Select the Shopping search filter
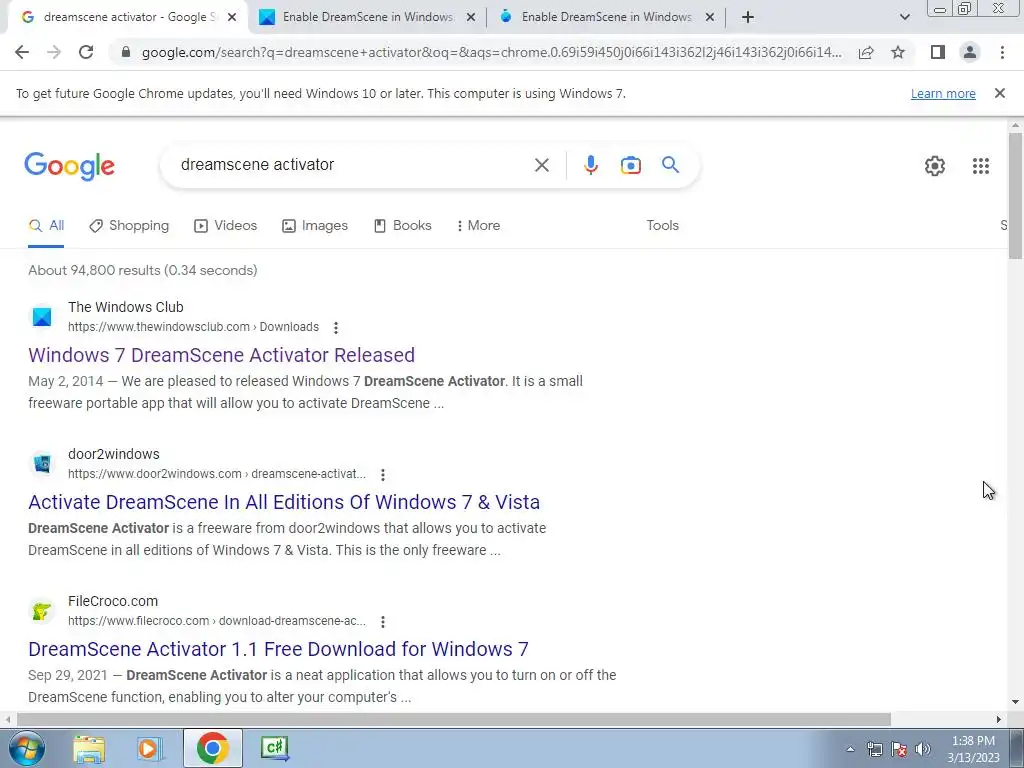Viewport: 1024px width, 768px height. pos(129,226)
